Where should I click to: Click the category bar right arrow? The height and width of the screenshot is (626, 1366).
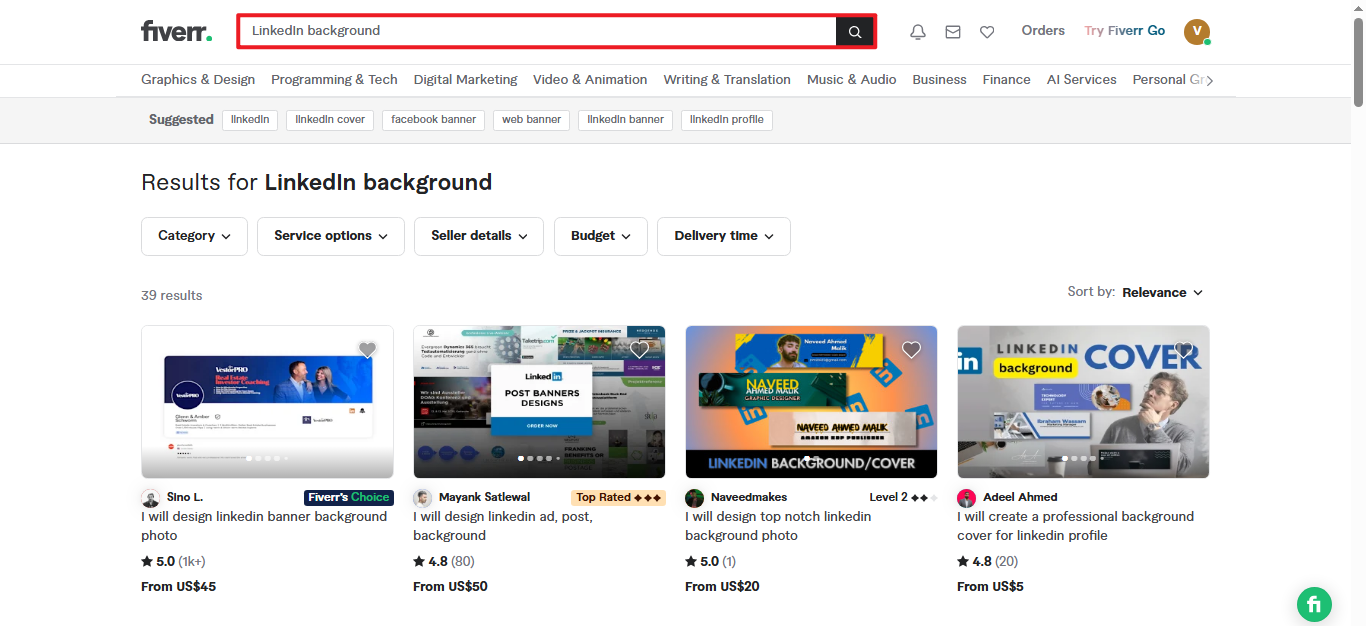pyautogui.click(x=1210, y=80)
